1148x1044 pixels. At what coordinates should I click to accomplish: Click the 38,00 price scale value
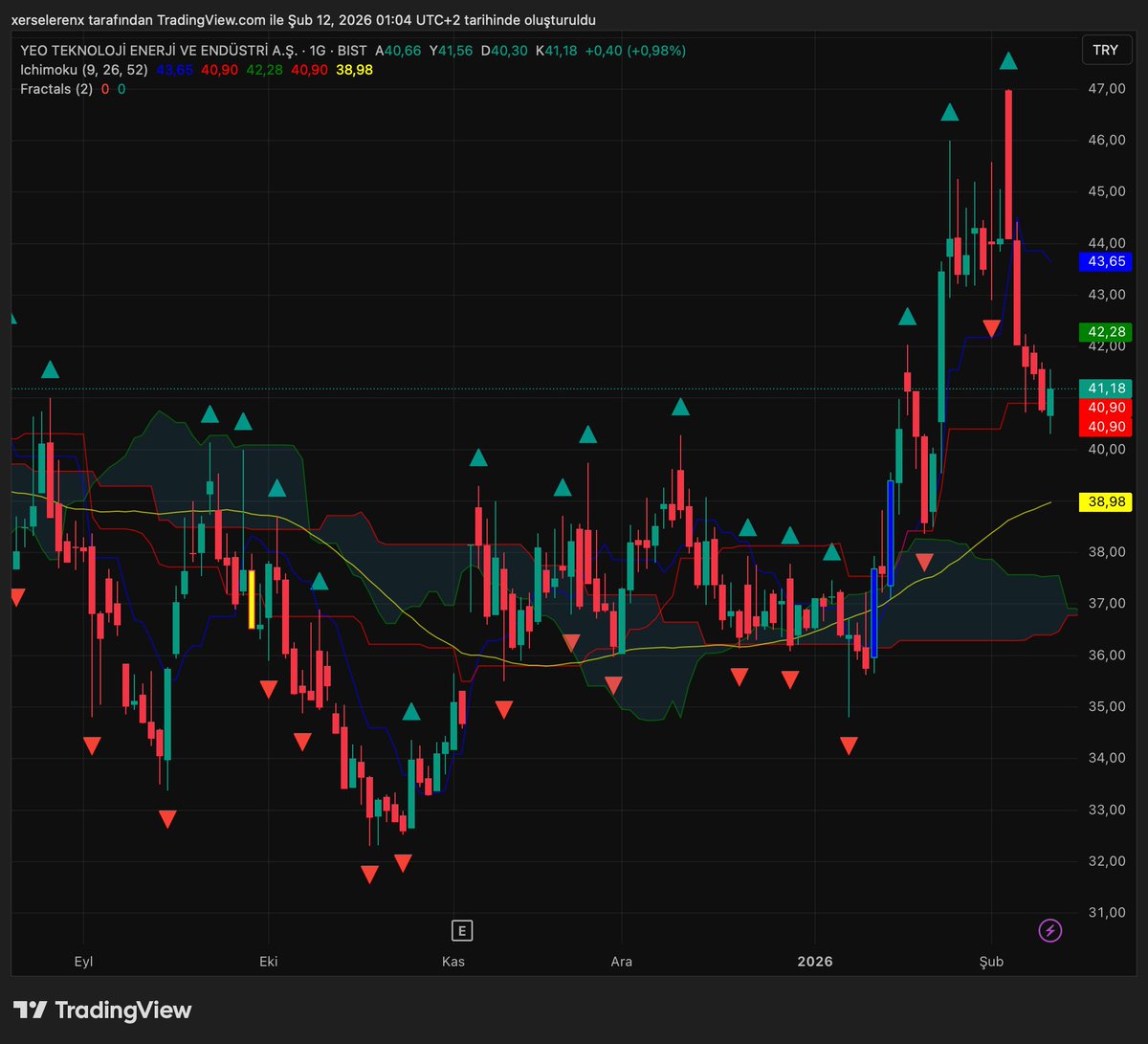pos(1108,552)
